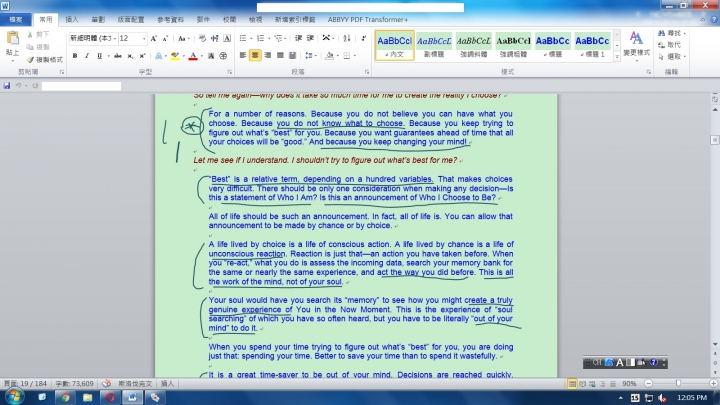The width and height of the screenshot is (720, 405).
Task: Click the Multilevel List icon
Action: coord(278,39)
